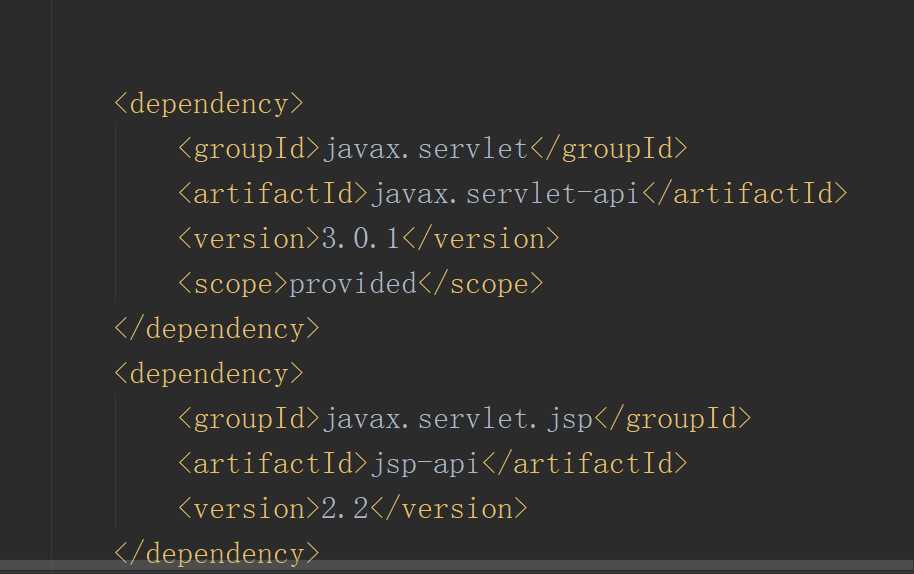Click the closing version tag after 2.2
Image resolution: width=914 pixels, height=574 pixels.
(449, 509)
